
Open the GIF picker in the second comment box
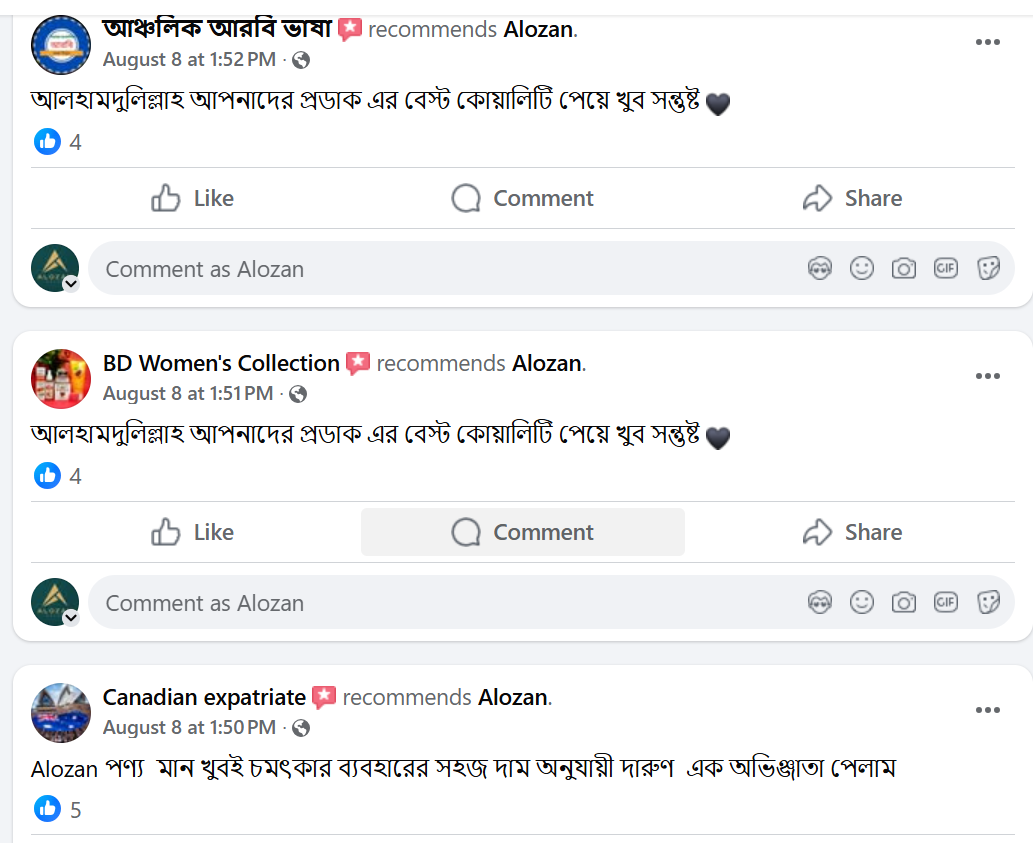[946, 602]
